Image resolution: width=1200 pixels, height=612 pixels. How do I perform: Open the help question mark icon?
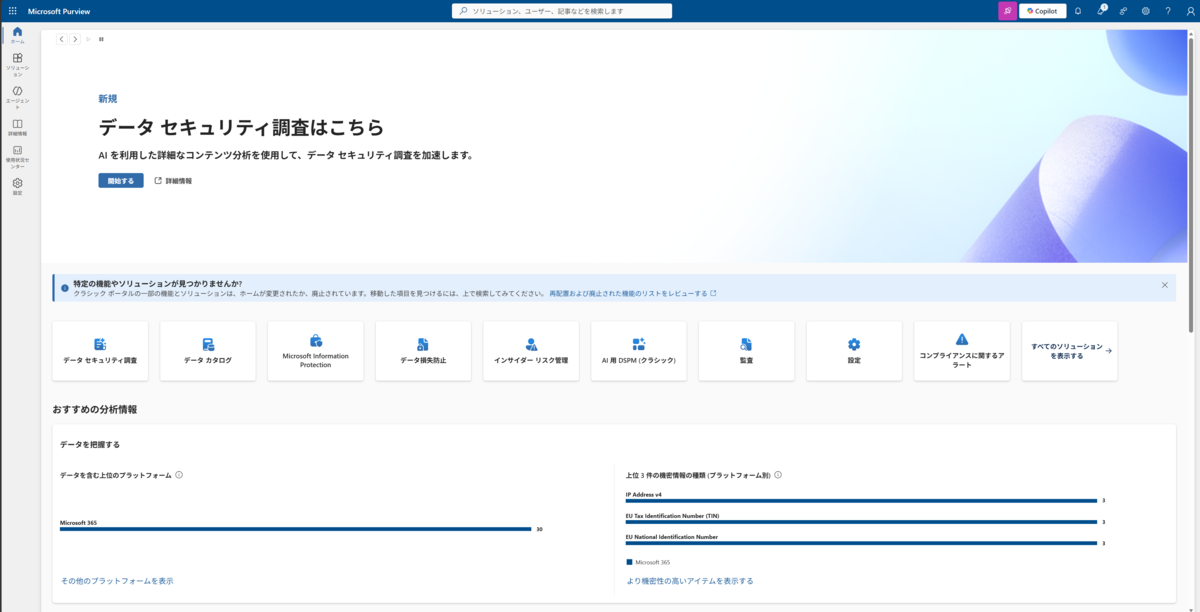(1168, 11)
